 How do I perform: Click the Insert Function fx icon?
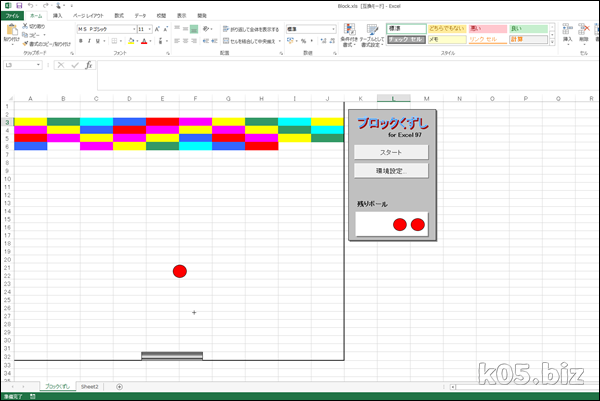[88, 65]
